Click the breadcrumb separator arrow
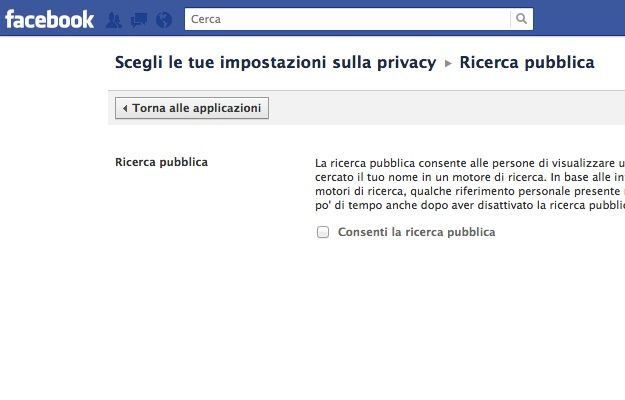This screenshot has width=625, height=400. [448, 63]
